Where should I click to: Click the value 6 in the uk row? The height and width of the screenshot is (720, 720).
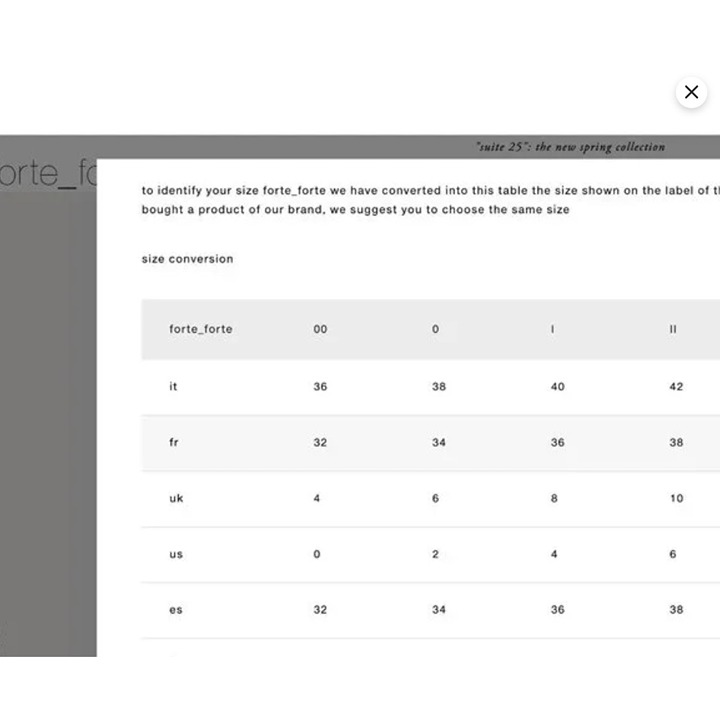435,498
